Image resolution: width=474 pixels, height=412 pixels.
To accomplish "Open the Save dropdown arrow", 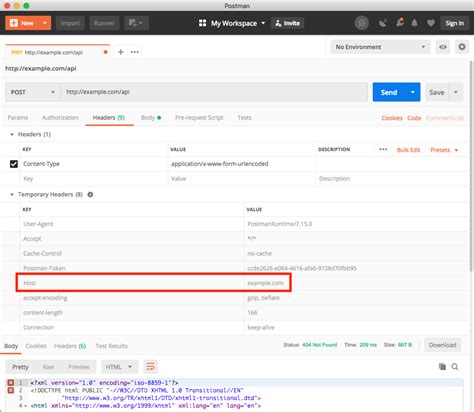I will point(456,92).
